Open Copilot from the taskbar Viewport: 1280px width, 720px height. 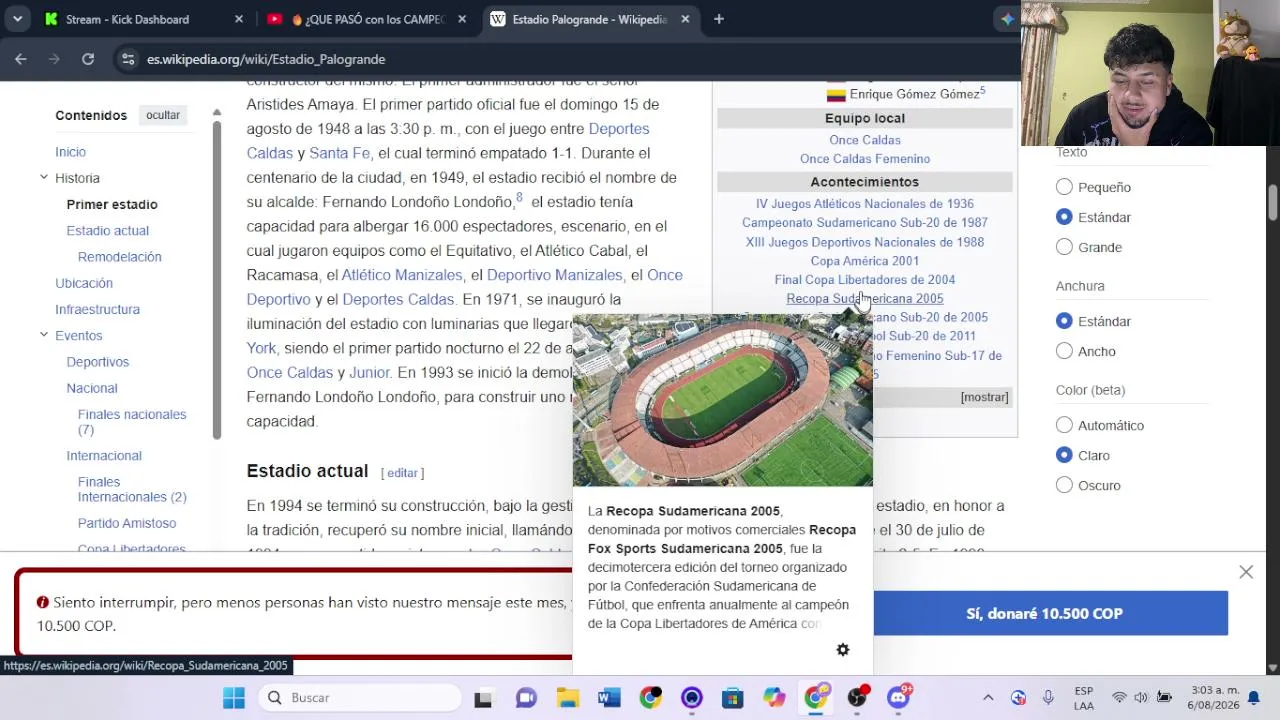774,698
